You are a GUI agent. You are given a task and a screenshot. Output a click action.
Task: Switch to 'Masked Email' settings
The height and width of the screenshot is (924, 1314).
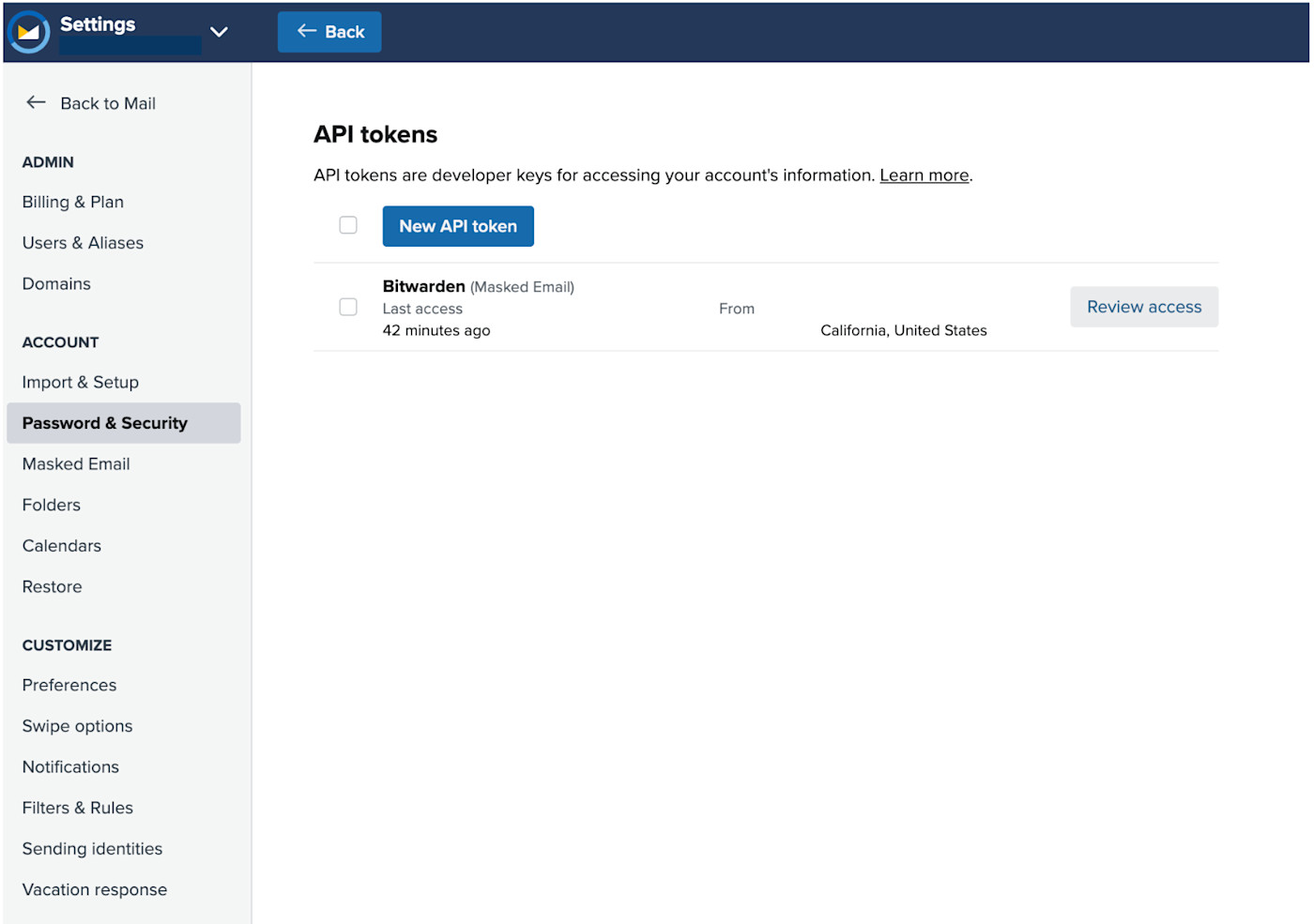click(x=76, y=463)
